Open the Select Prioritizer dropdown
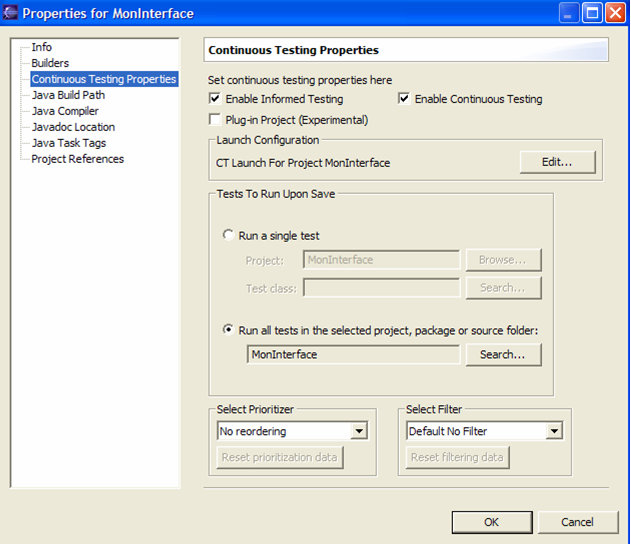The height and width of the screenshot is (544, 631). (x=358, y=431)
